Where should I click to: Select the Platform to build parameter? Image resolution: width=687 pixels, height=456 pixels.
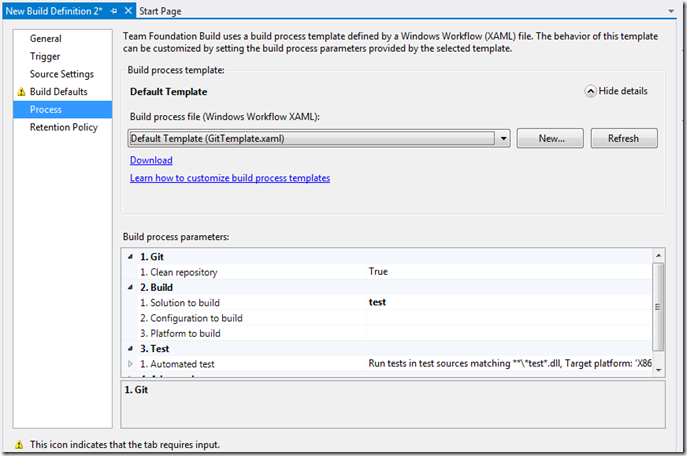180,334
